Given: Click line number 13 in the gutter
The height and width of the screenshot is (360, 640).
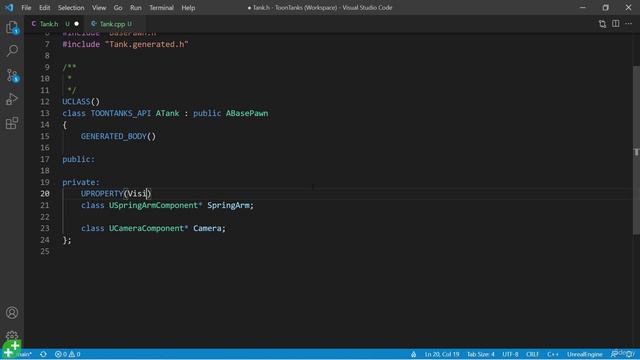Looking at the screenshot, I should coord(45,113).
